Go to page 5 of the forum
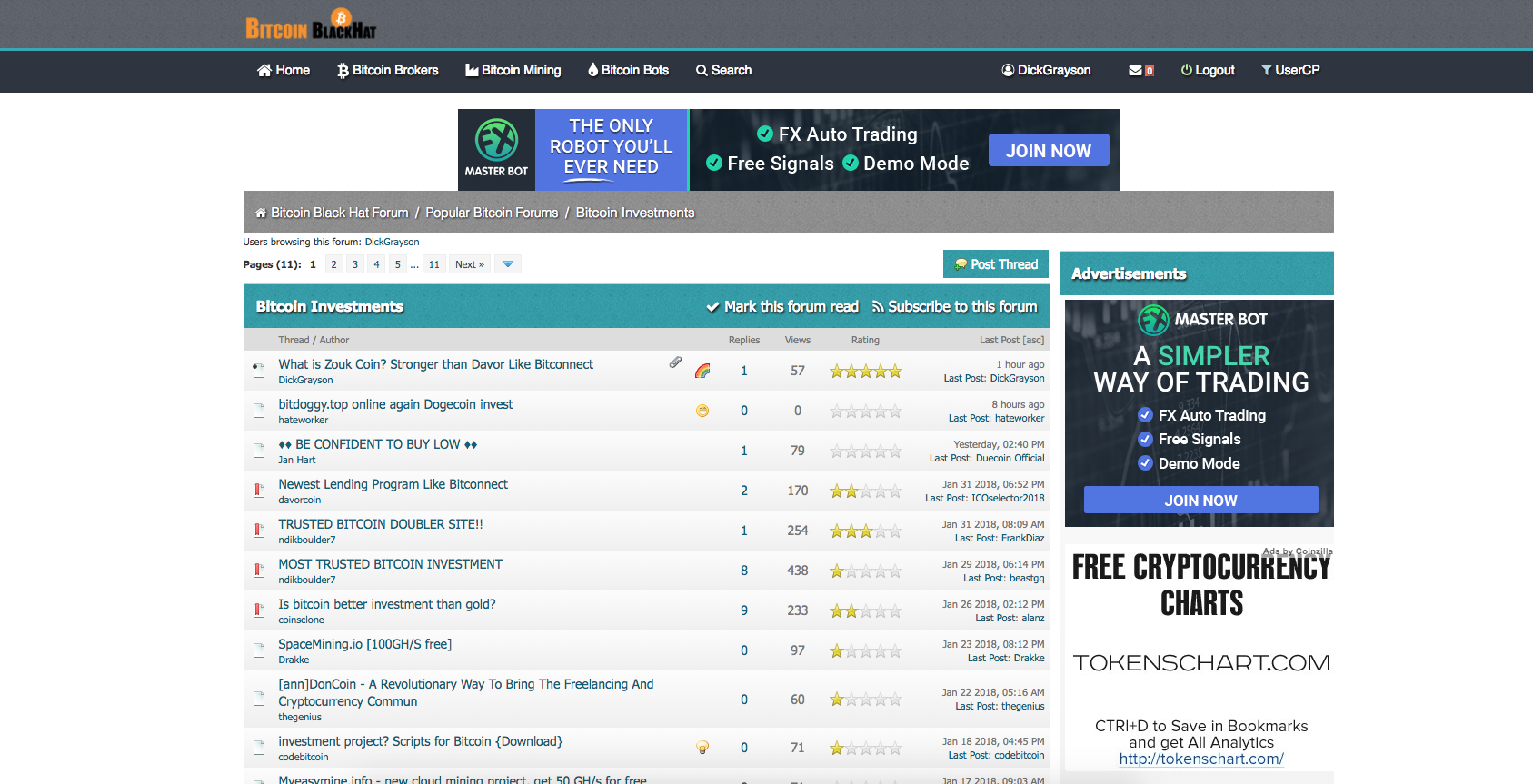 tap(398, 264)
